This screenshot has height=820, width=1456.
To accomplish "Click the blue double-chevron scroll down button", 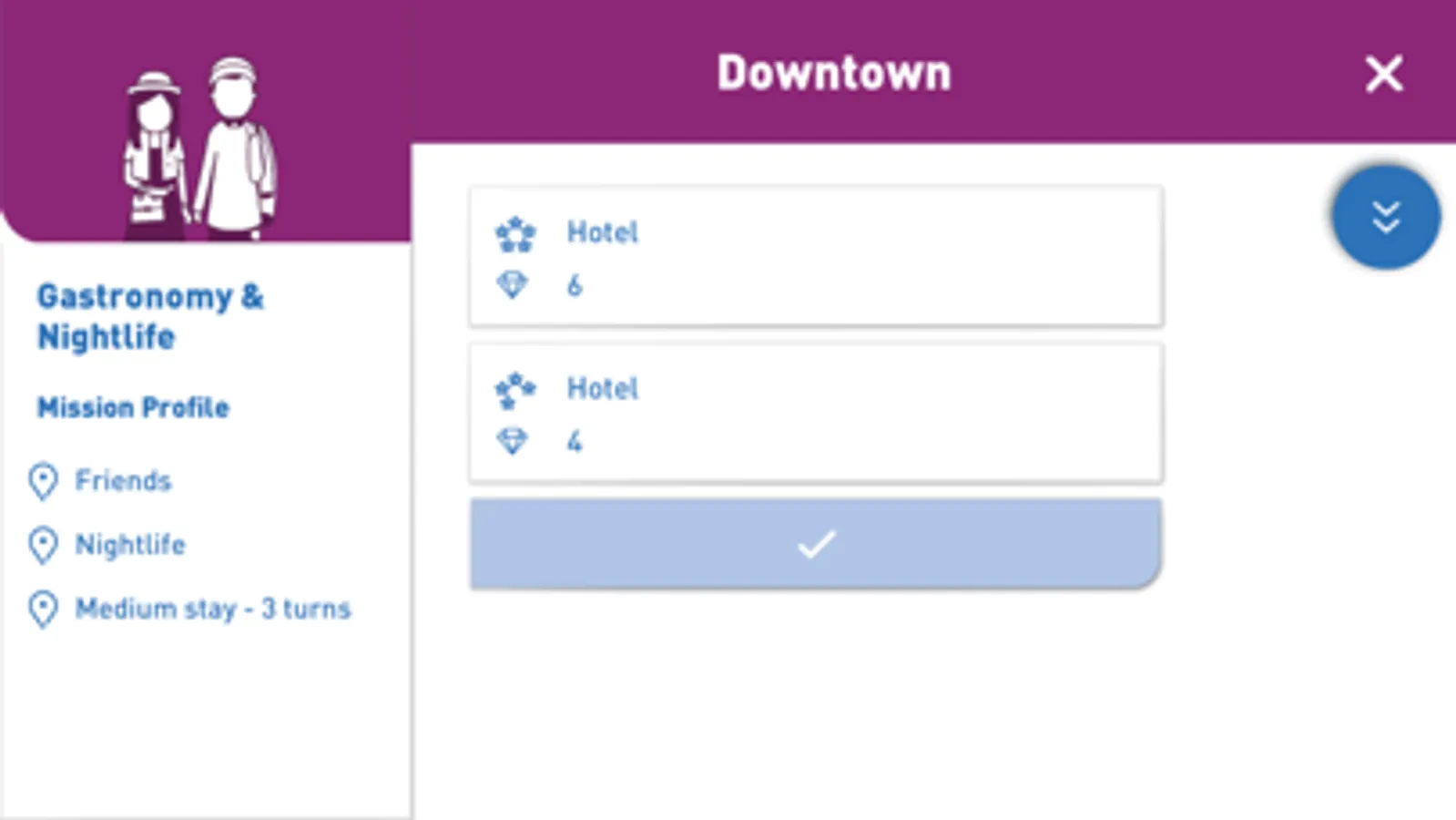I will tap(1386, 217).
